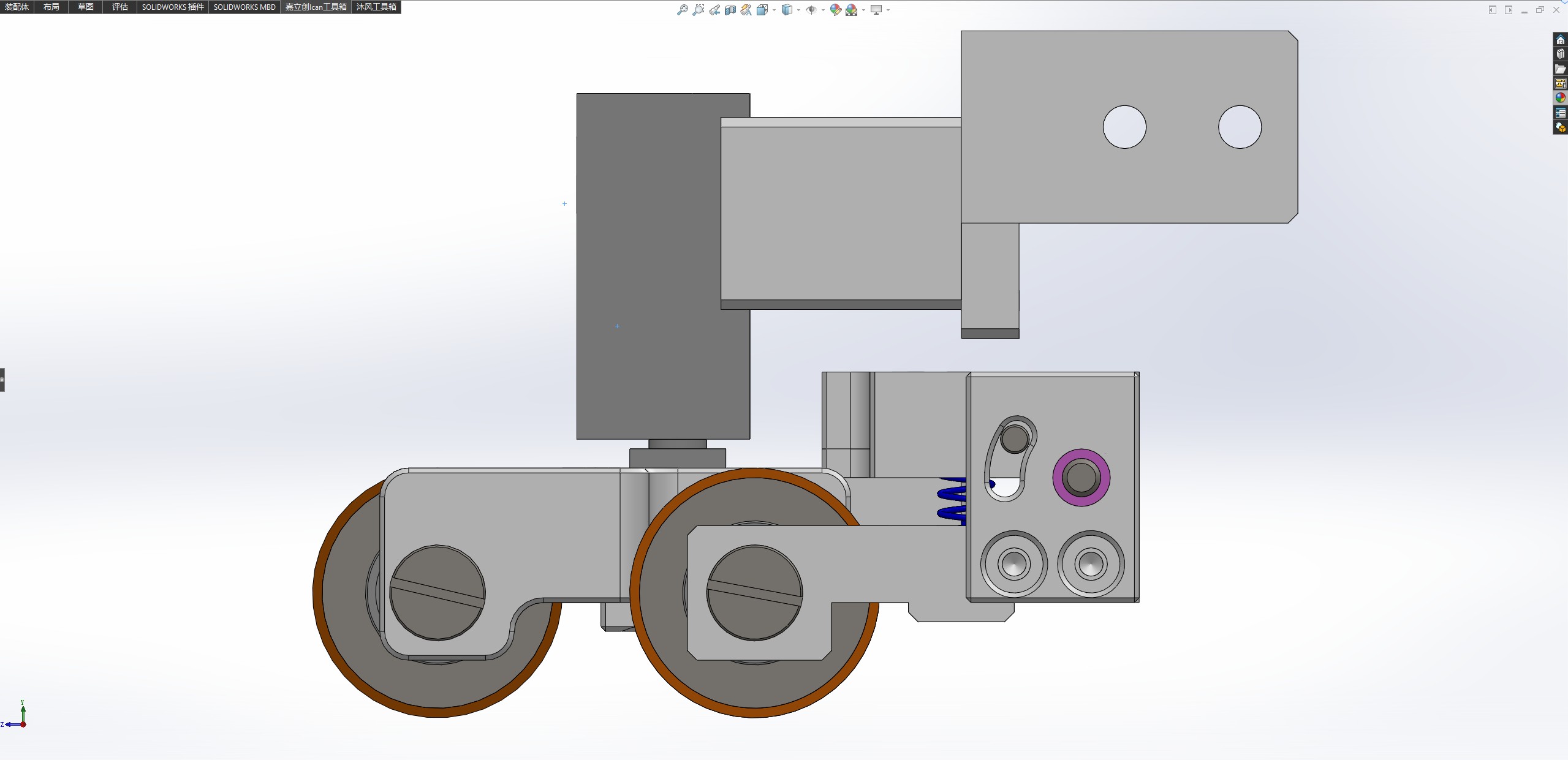Open the Design Library pane icon
The height and width of the screenshot is (760, 1568).
coord(1560,54)
